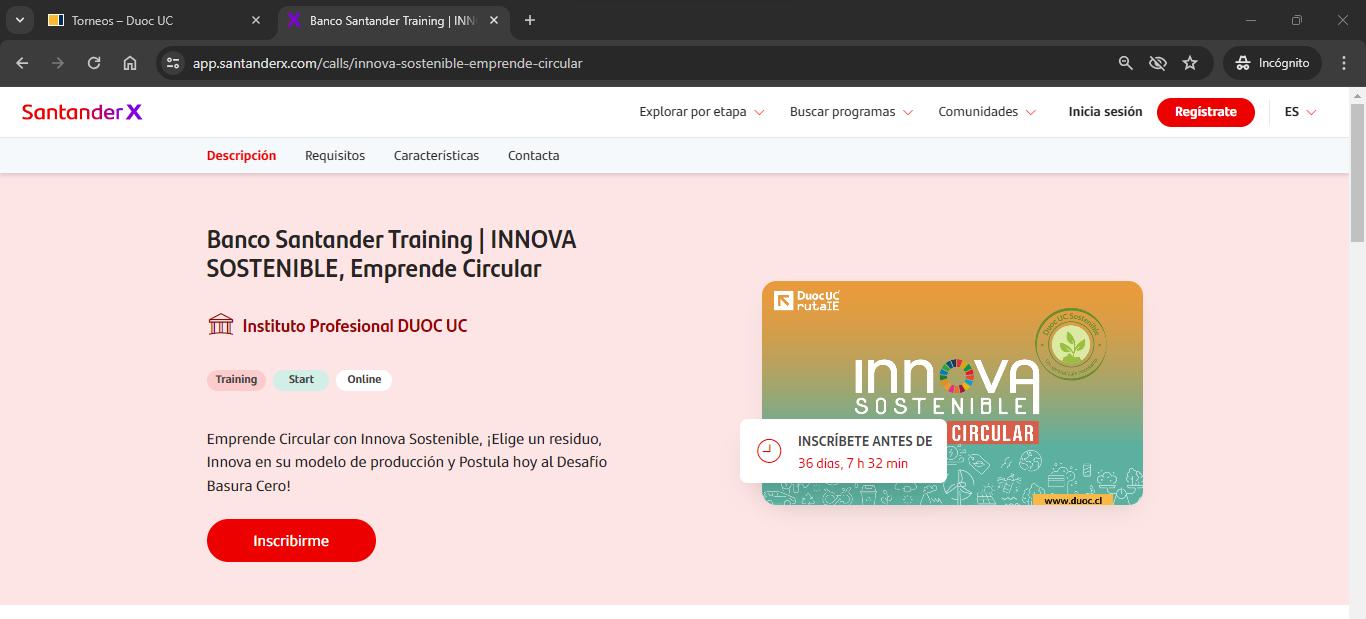Click the third-party cookies blocked eye icon
1366x619 pixels.
[1158, 63]
